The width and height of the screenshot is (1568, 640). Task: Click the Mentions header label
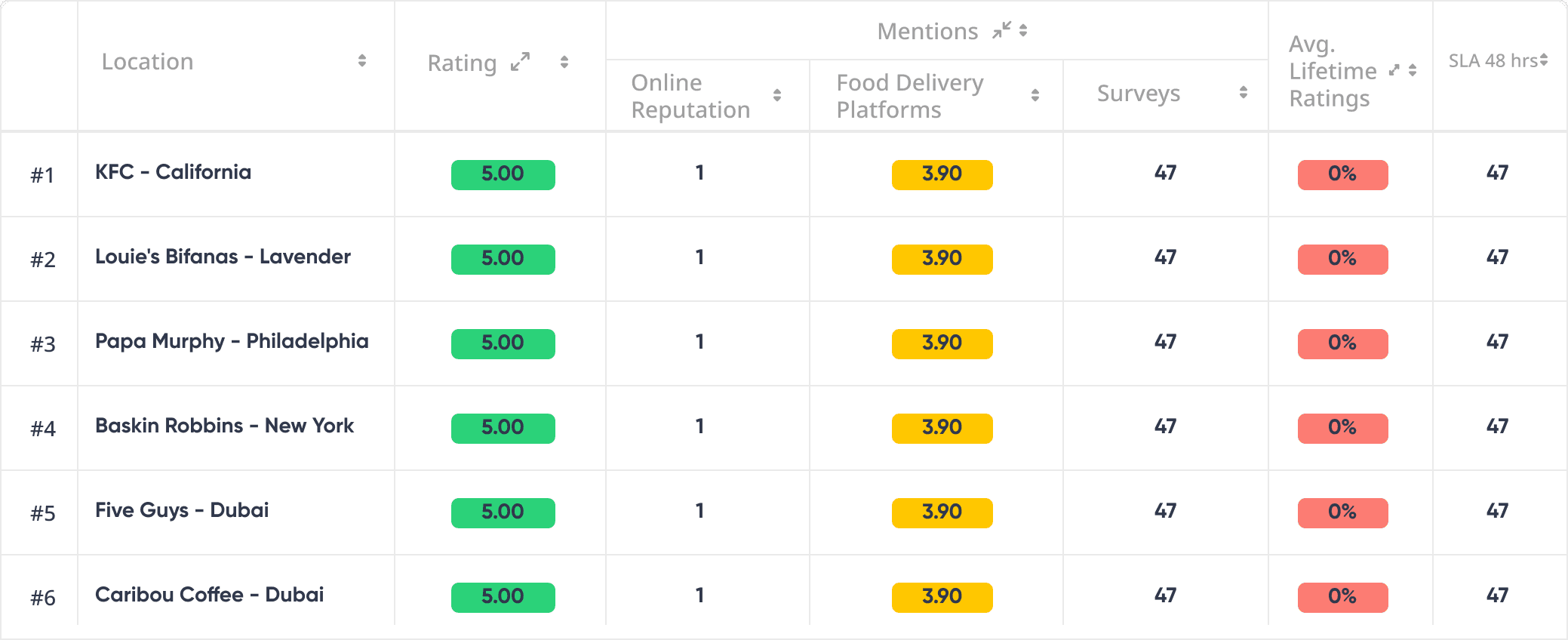click(927, 31)
